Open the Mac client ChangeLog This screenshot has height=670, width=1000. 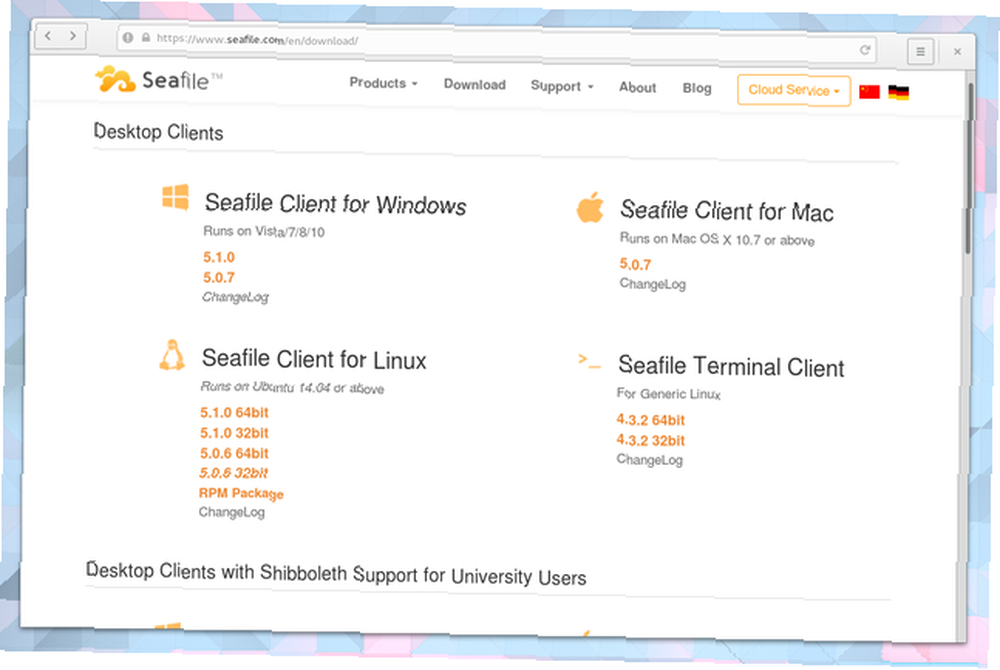652,284
